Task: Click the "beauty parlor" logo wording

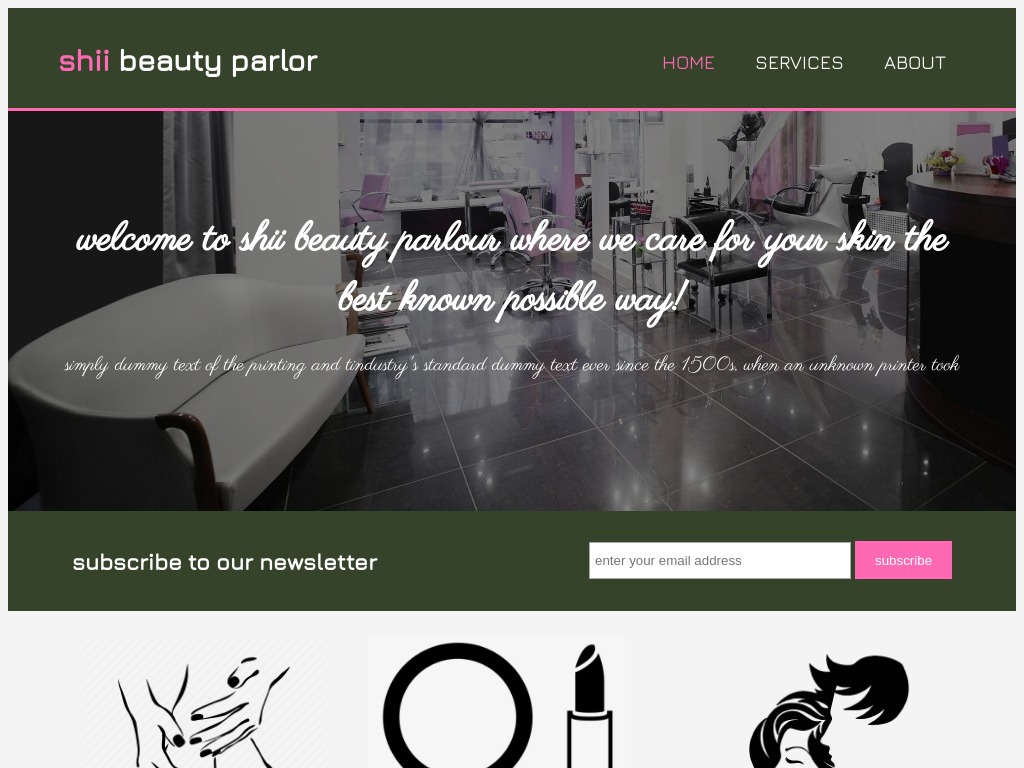Action: click(218, 62)
